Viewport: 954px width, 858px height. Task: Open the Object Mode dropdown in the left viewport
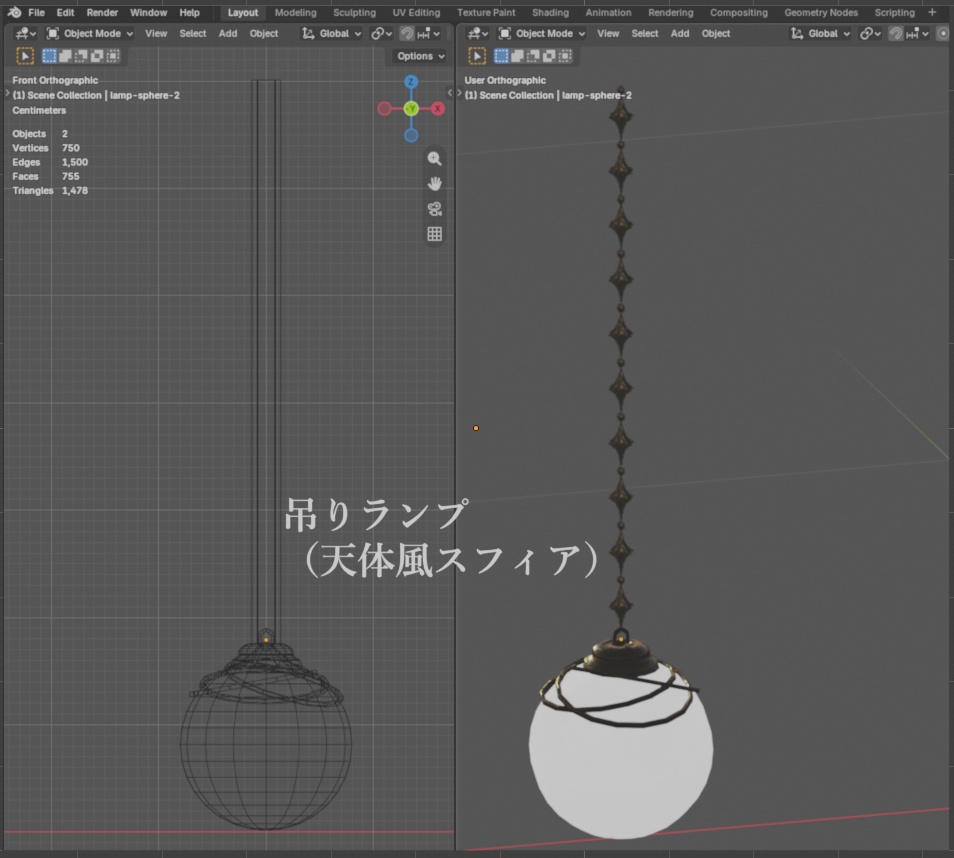click(90, 33)
